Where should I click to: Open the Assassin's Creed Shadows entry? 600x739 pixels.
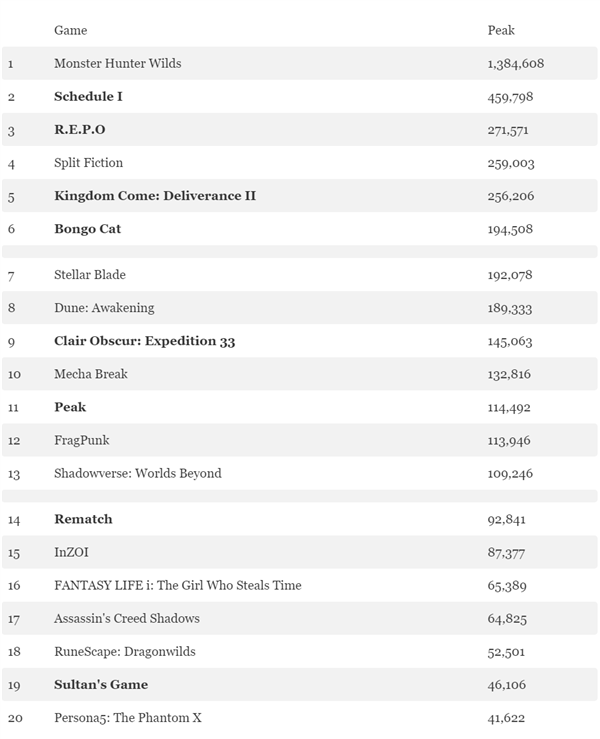tap(126, 617)
